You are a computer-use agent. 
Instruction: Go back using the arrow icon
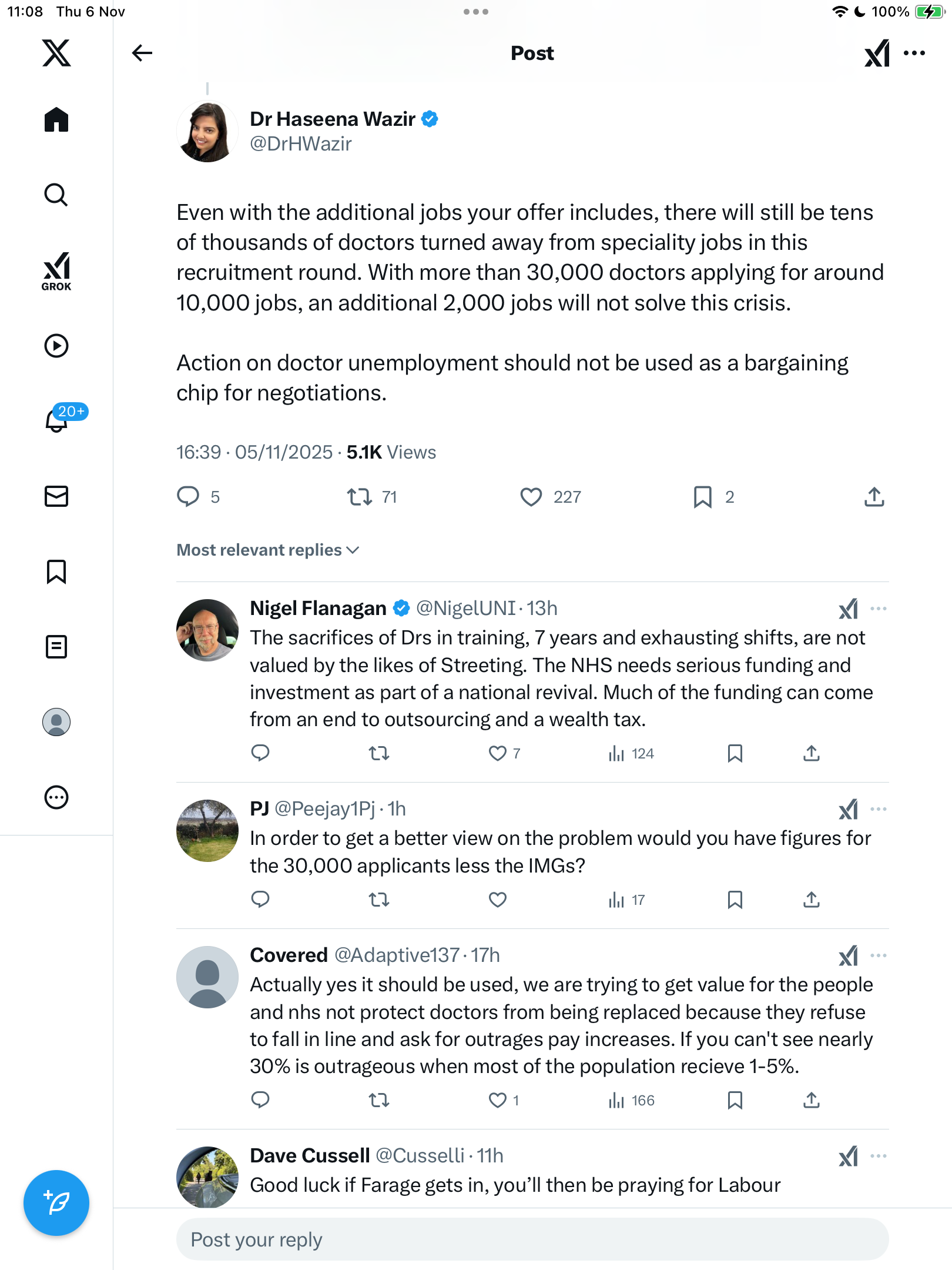(x=142, y=53)
